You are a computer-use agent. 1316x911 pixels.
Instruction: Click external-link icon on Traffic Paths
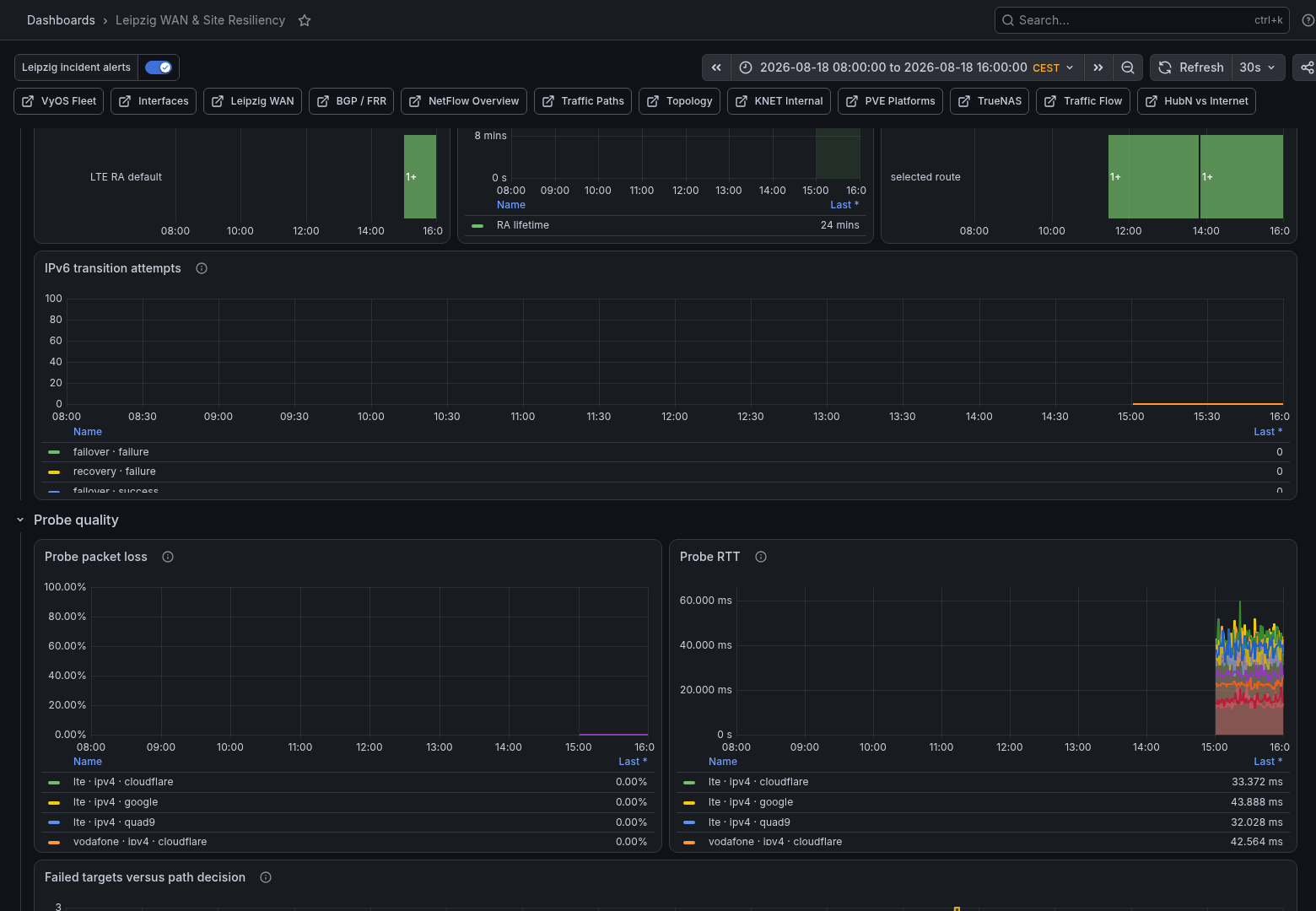click(548, 101)
